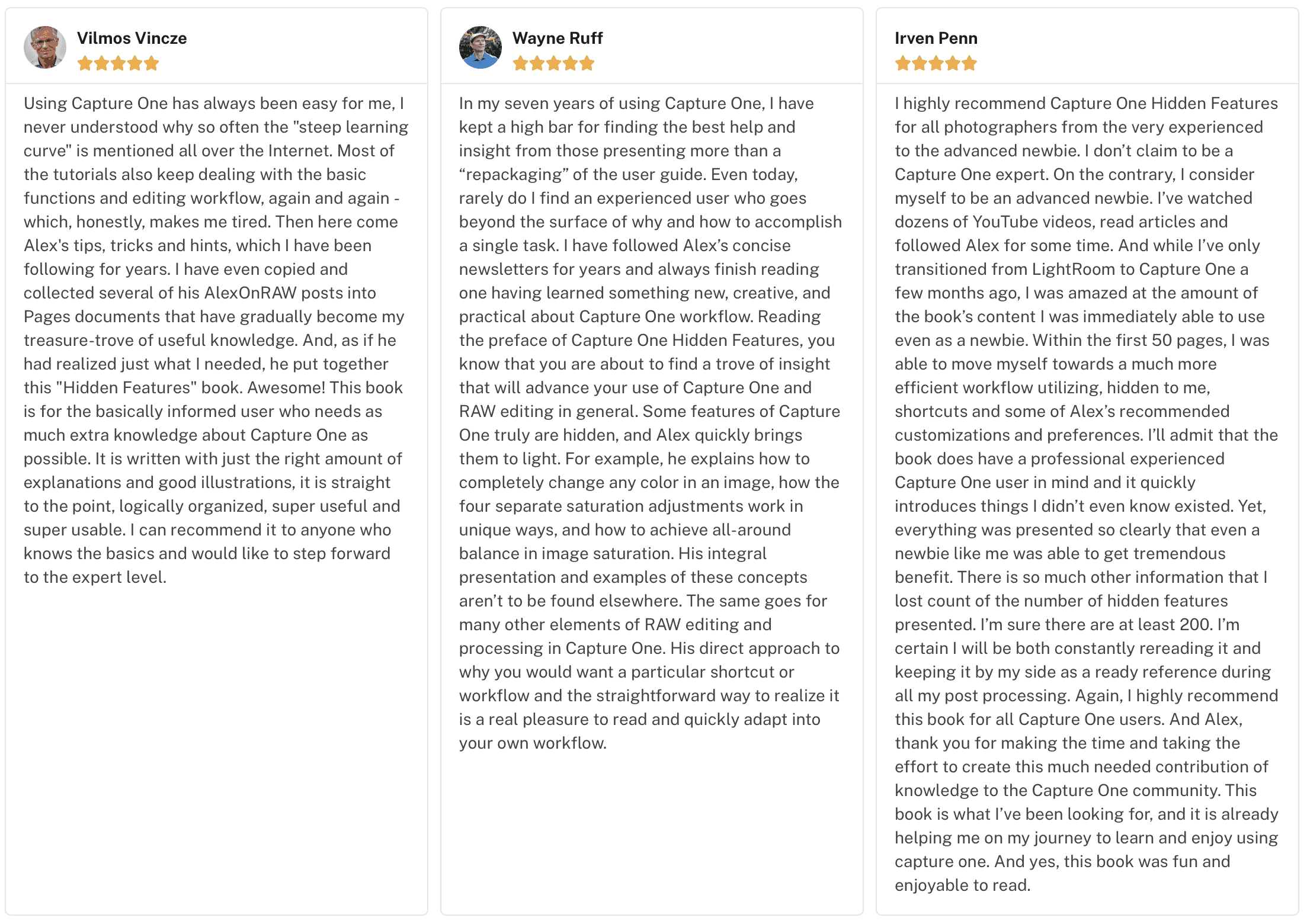This screenshot has width=1307, height=924.
Task: Click the review text starting "Using Capture One"
Action: pyautogui.click(x=216, y=340)
